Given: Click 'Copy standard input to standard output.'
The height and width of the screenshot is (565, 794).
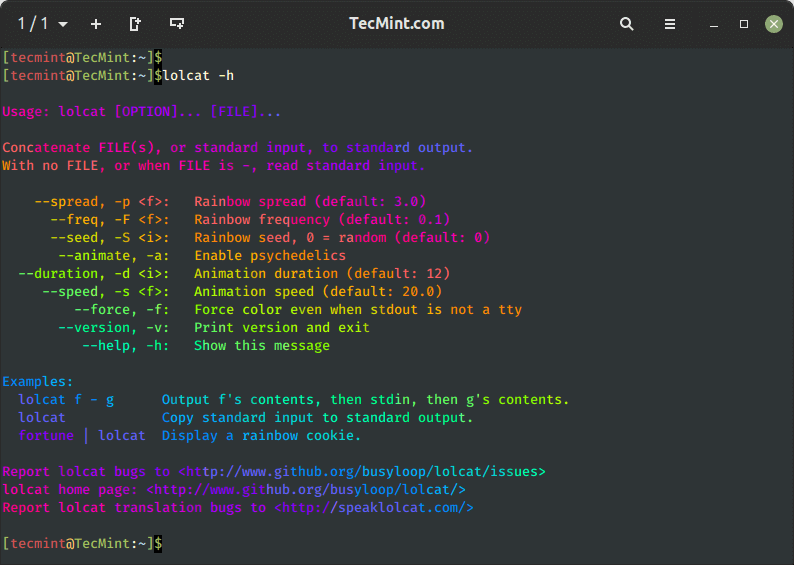Looking at the screenshot, I should [317, 418].
